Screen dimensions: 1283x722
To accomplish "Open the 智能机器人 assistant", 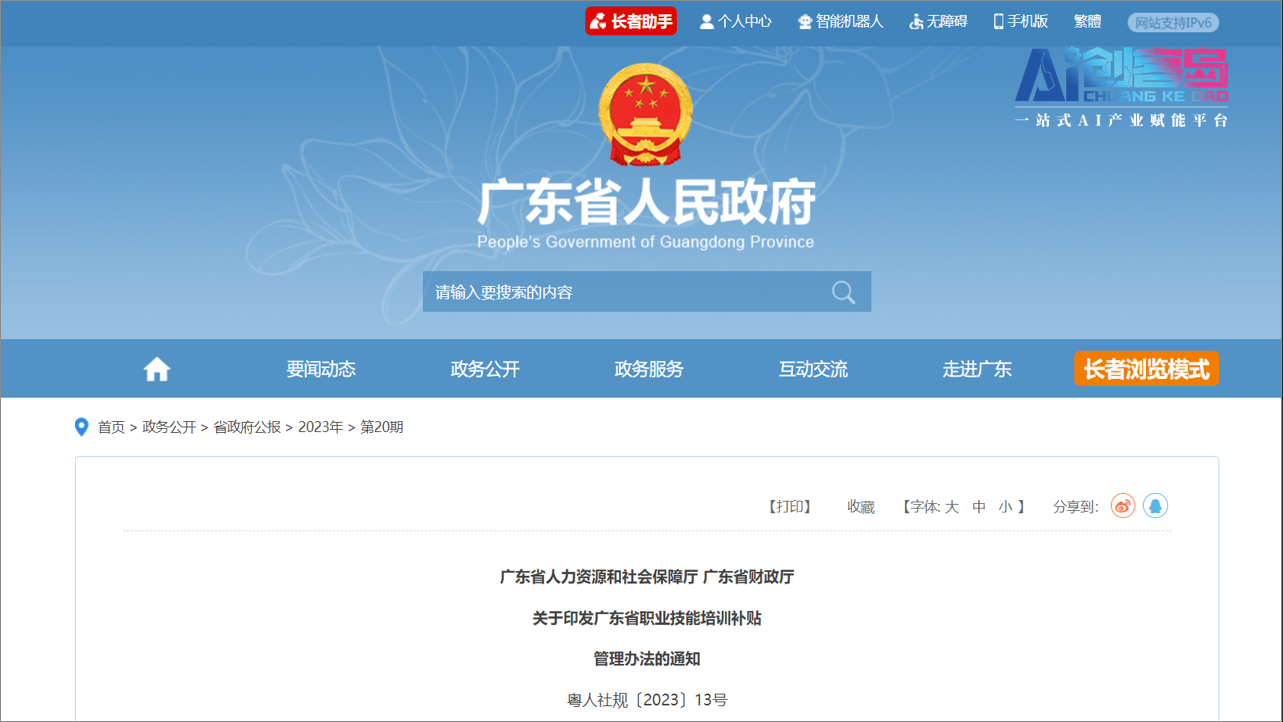I will click(x=840, y=21).
